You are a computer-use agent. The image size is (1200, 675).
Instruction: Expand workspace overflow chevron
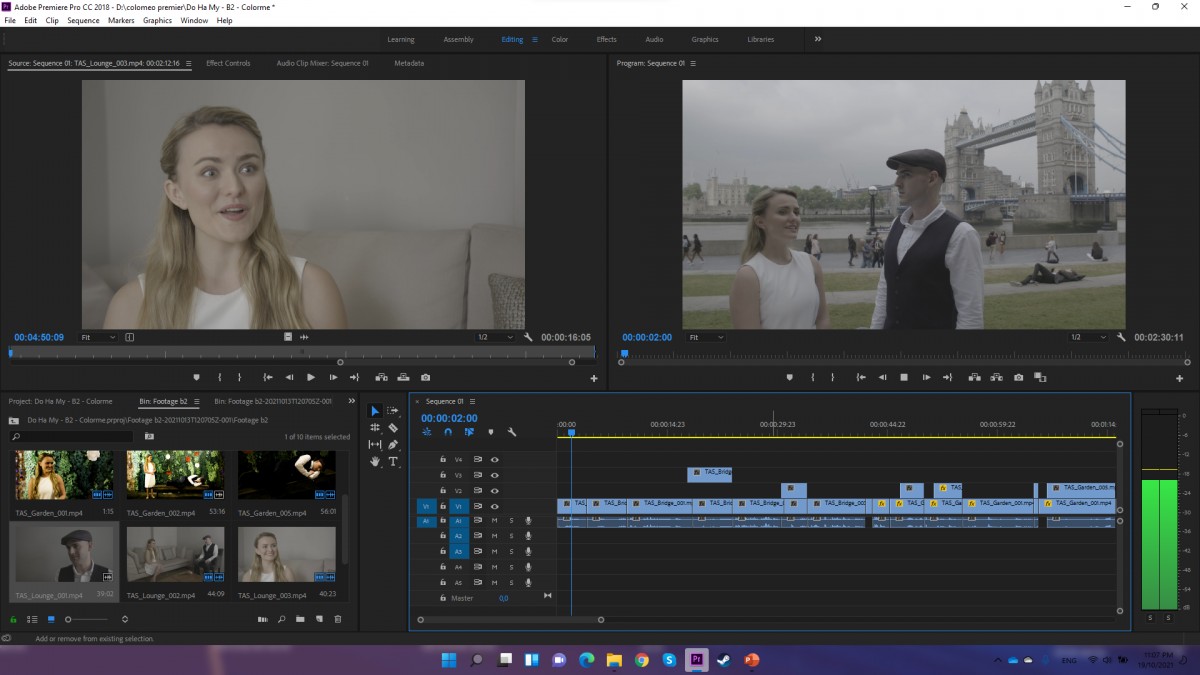[818, 39]
